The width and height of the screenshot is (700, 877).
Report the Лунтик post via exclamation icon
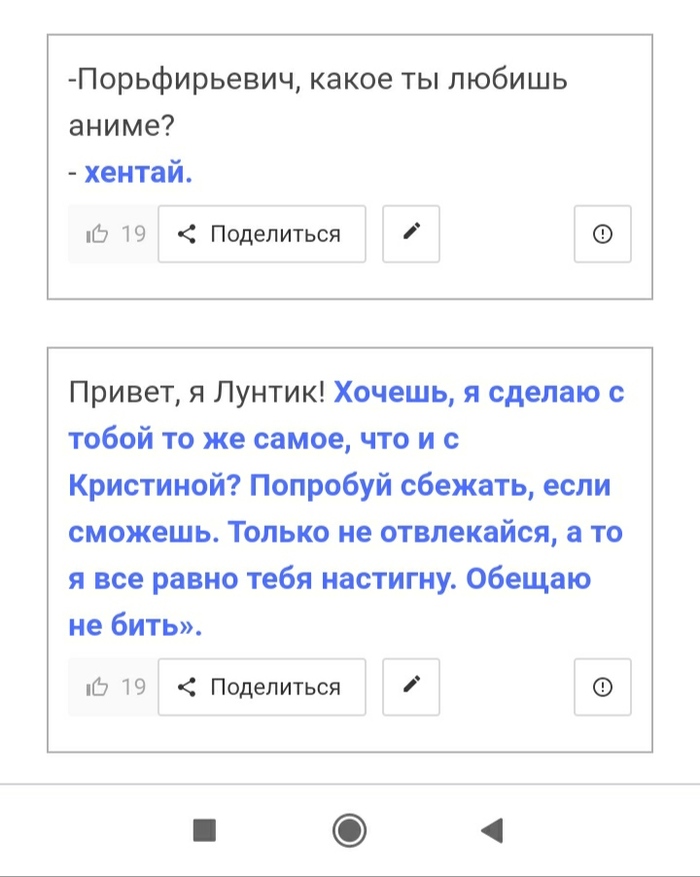pyautogui.click(x=602, y=687)
